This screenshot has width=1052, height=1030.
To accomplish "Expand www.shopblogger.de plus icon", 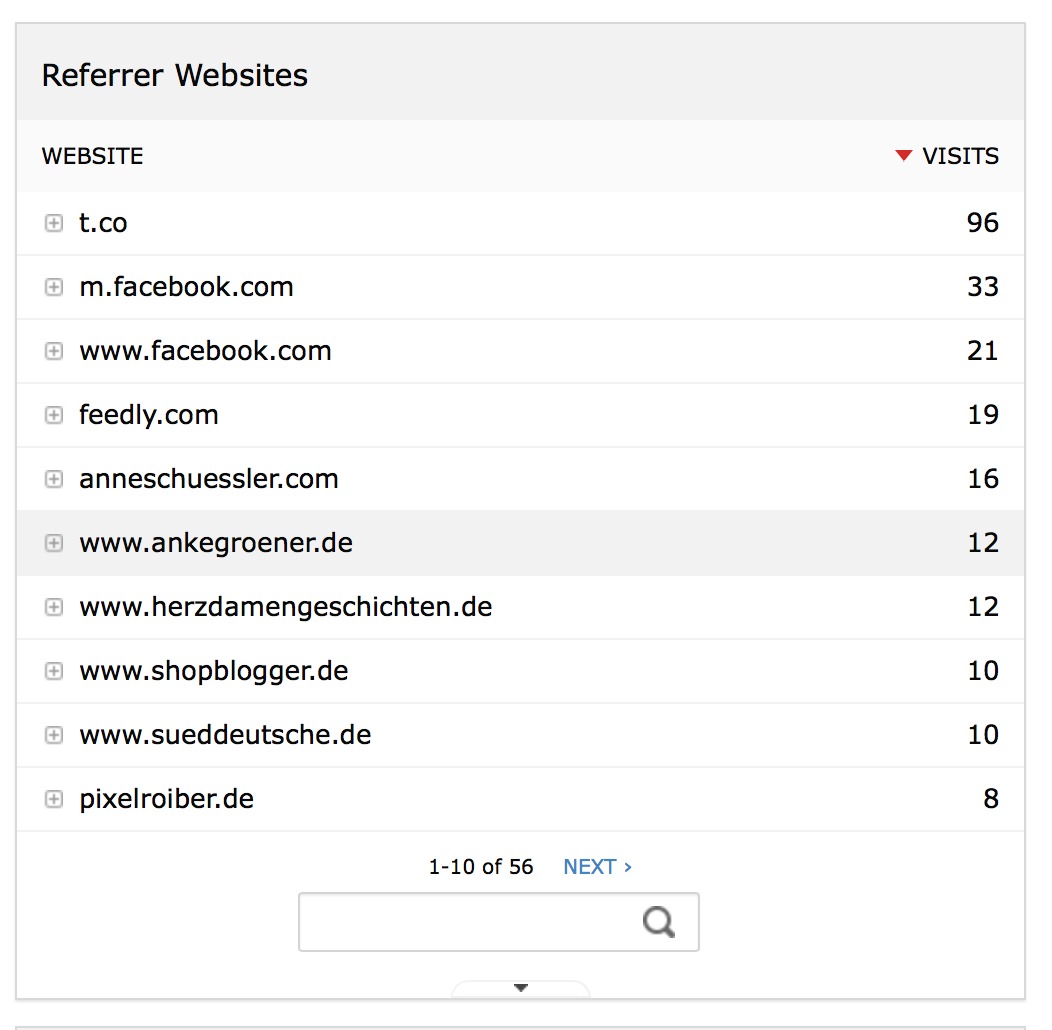I will pyautogui.click(x=54, y=671).
